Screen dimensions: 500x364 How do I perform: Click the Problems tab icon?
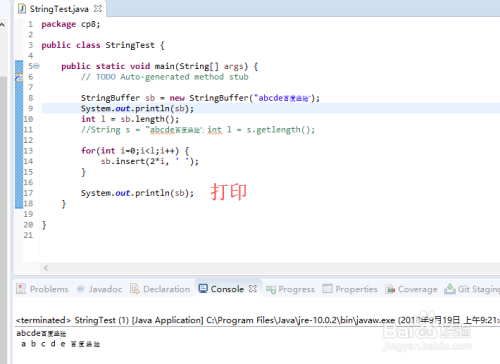coord(21,289)
